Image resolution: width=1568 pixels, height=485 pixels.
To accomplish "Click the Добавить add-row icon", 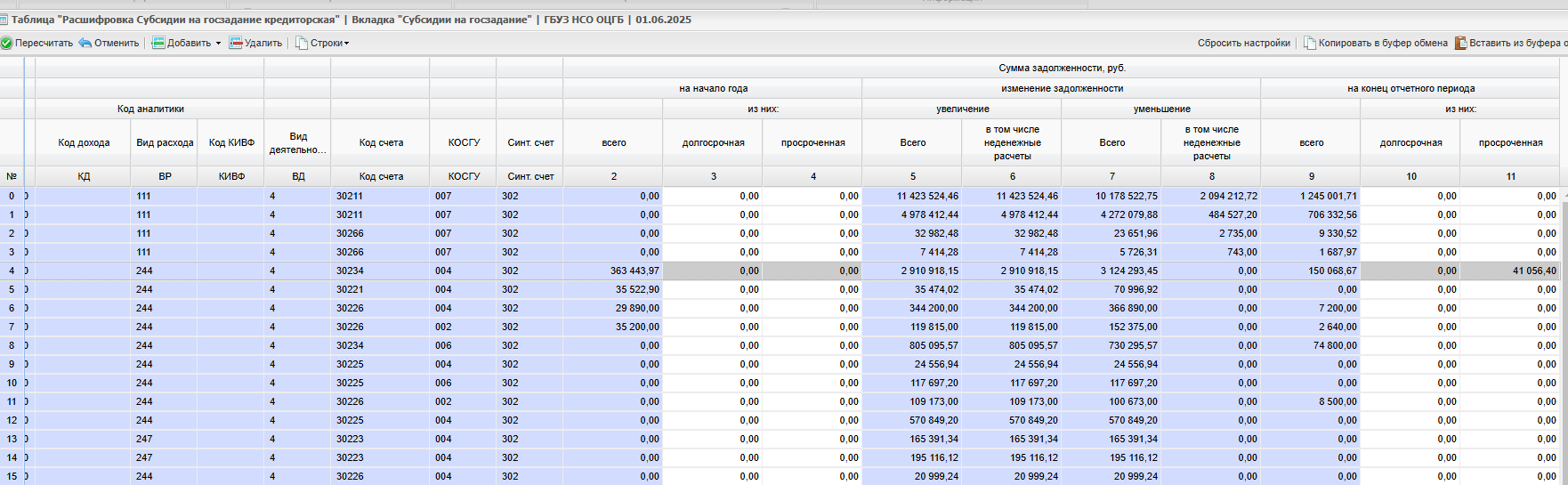I will [x=158, y=43].
